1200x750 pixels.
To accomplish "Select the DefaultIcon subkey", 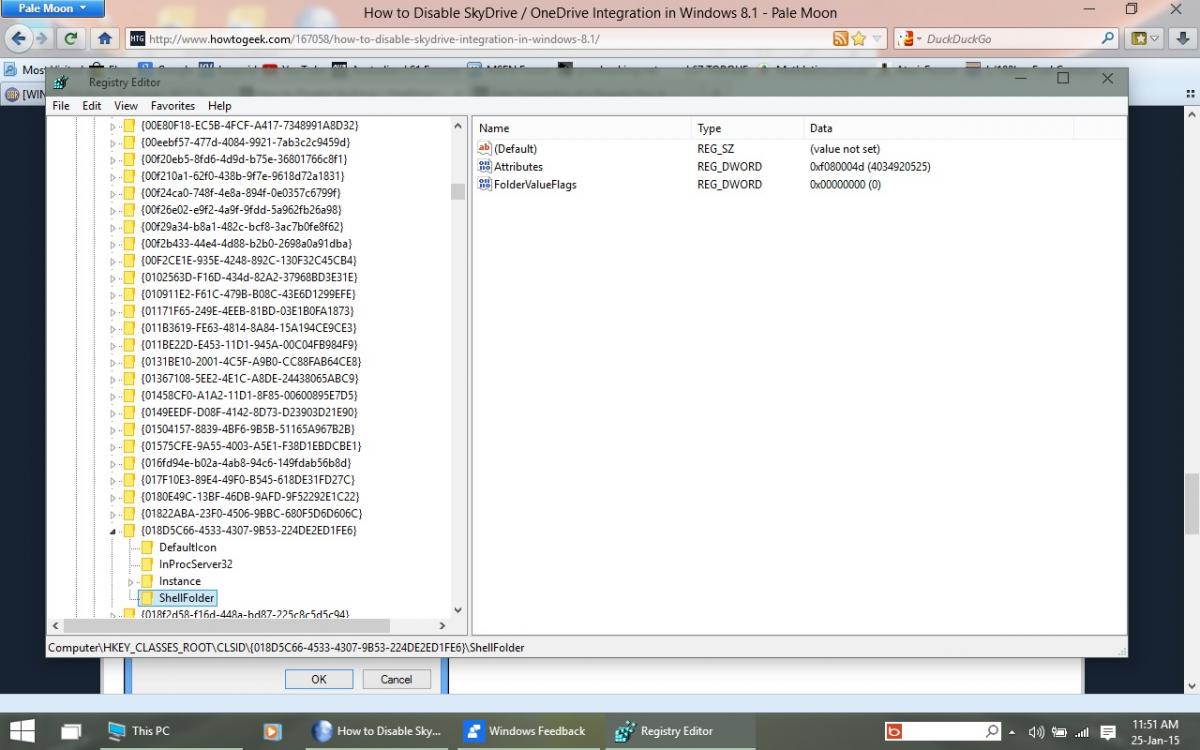I will [x=187, y=547].
